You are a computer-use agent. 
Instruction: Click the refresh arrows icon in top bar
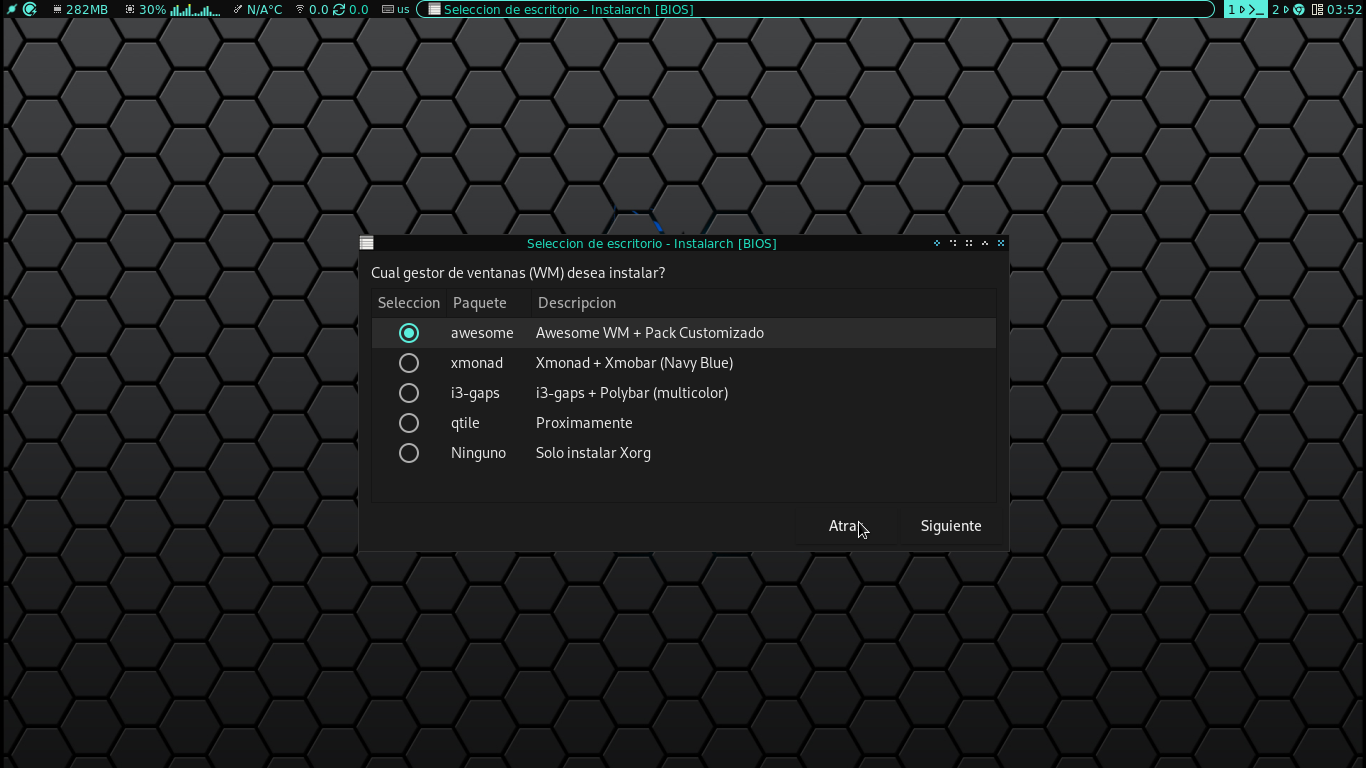339,9
